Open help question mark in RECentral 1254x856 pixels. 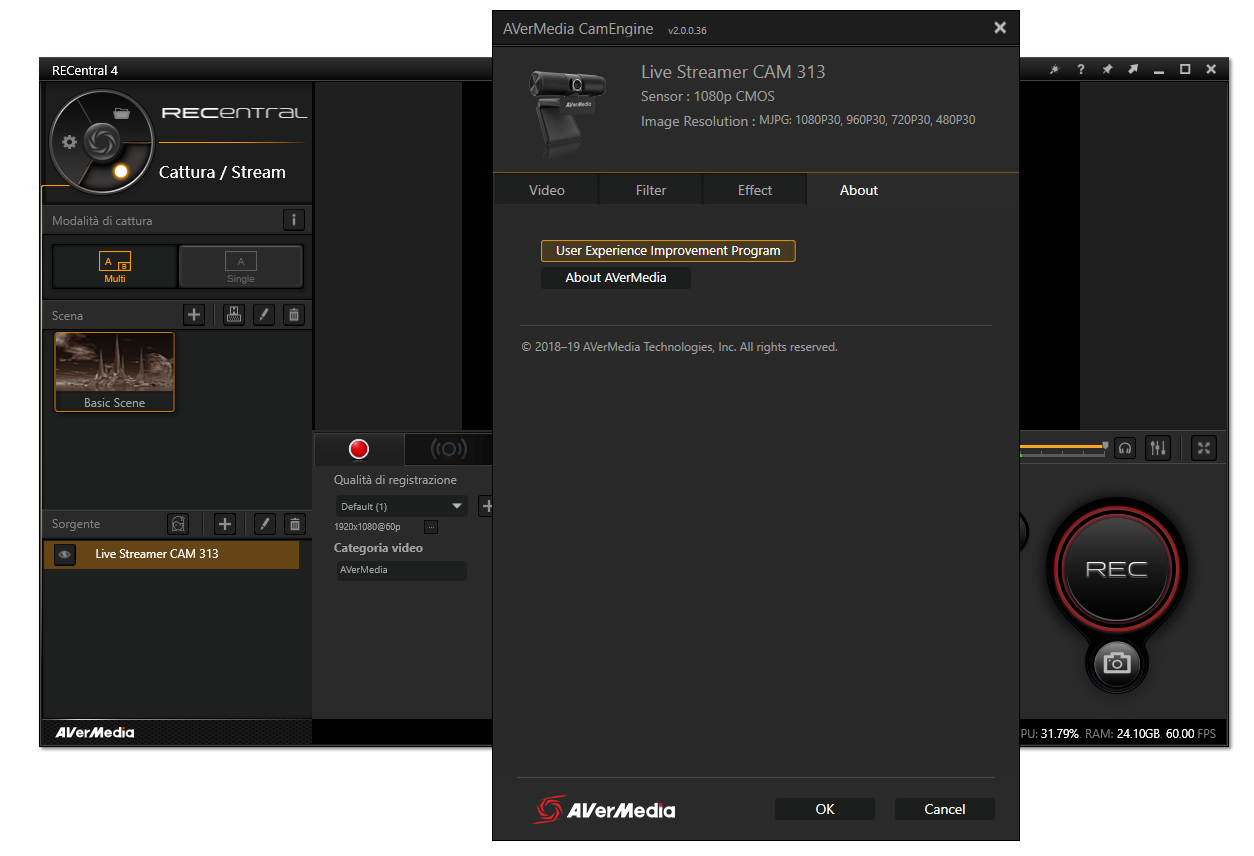pyautogui.click(x=1081, y=70)
